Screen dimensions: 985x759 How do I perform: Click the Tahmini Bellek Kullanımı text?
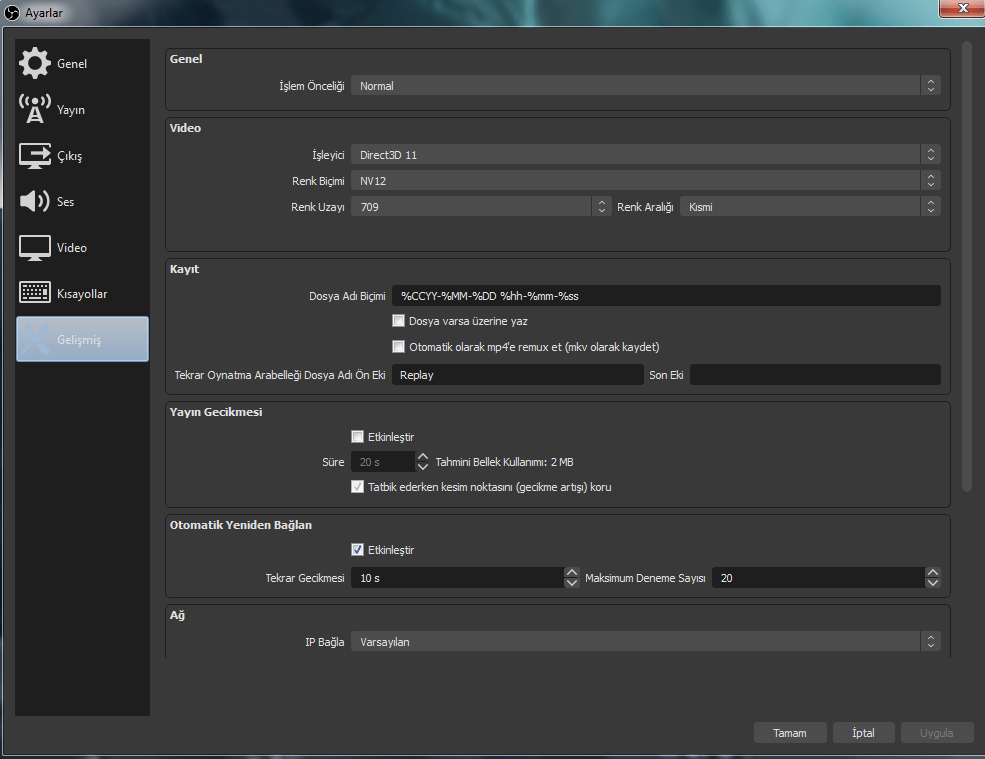coord(504,462)
